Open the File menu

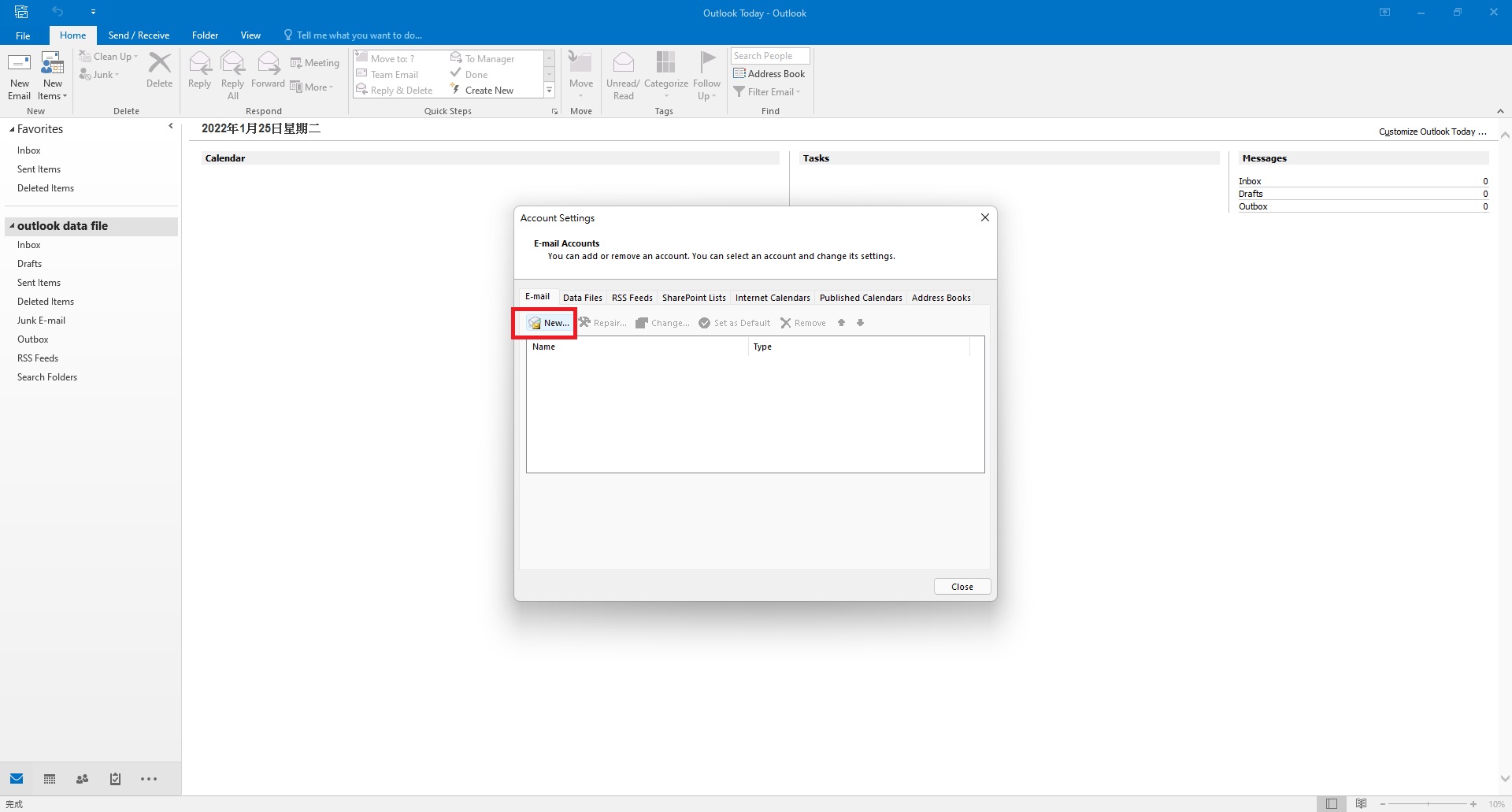pyautogui.click(x=24, y=35)
